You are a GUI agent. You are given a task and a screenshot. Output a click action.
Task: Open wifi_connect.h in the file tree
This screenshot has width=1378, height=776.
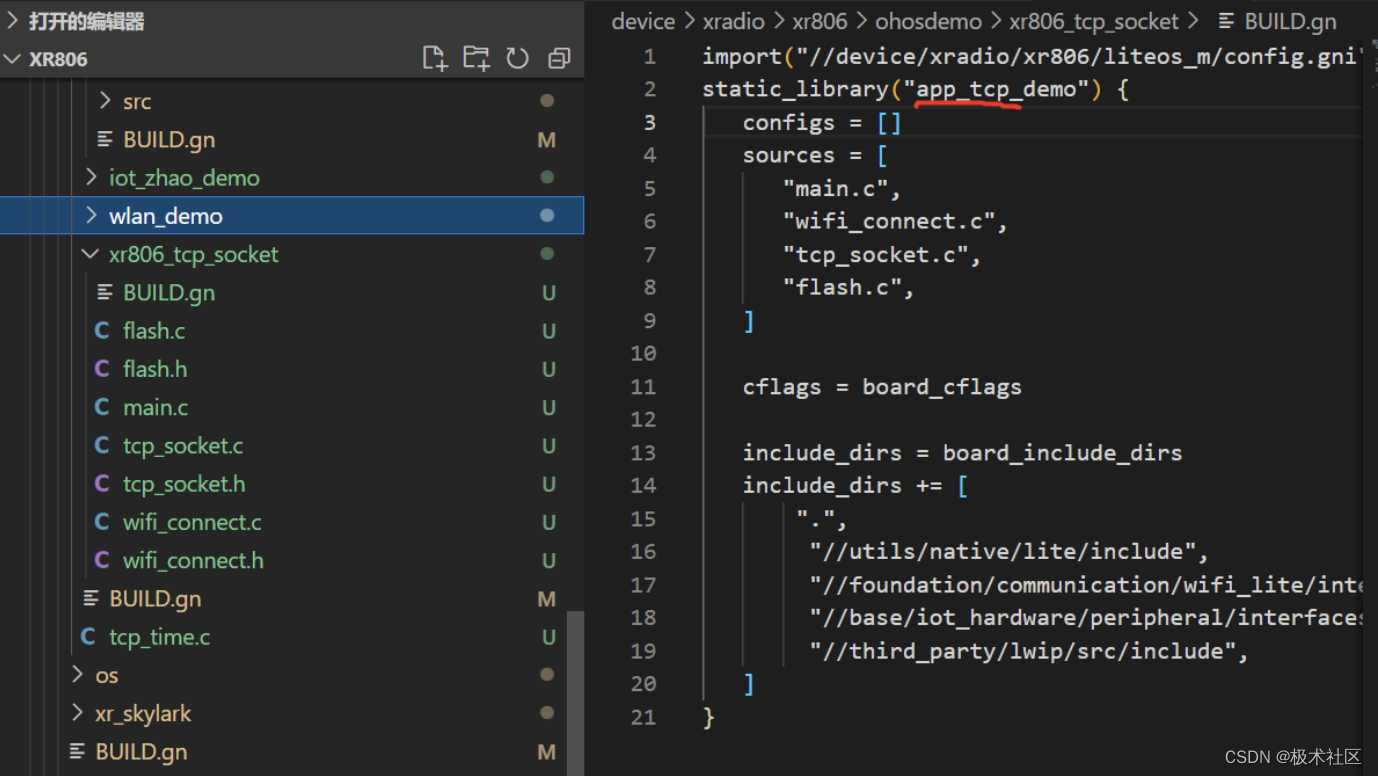coord(193,560)
